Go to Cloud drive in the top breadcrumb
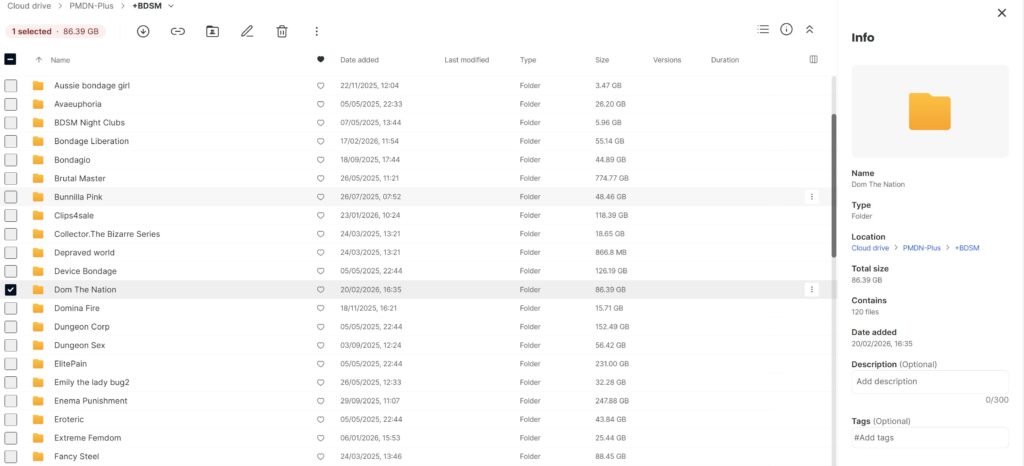1024x466 pixels. point(29,5)
